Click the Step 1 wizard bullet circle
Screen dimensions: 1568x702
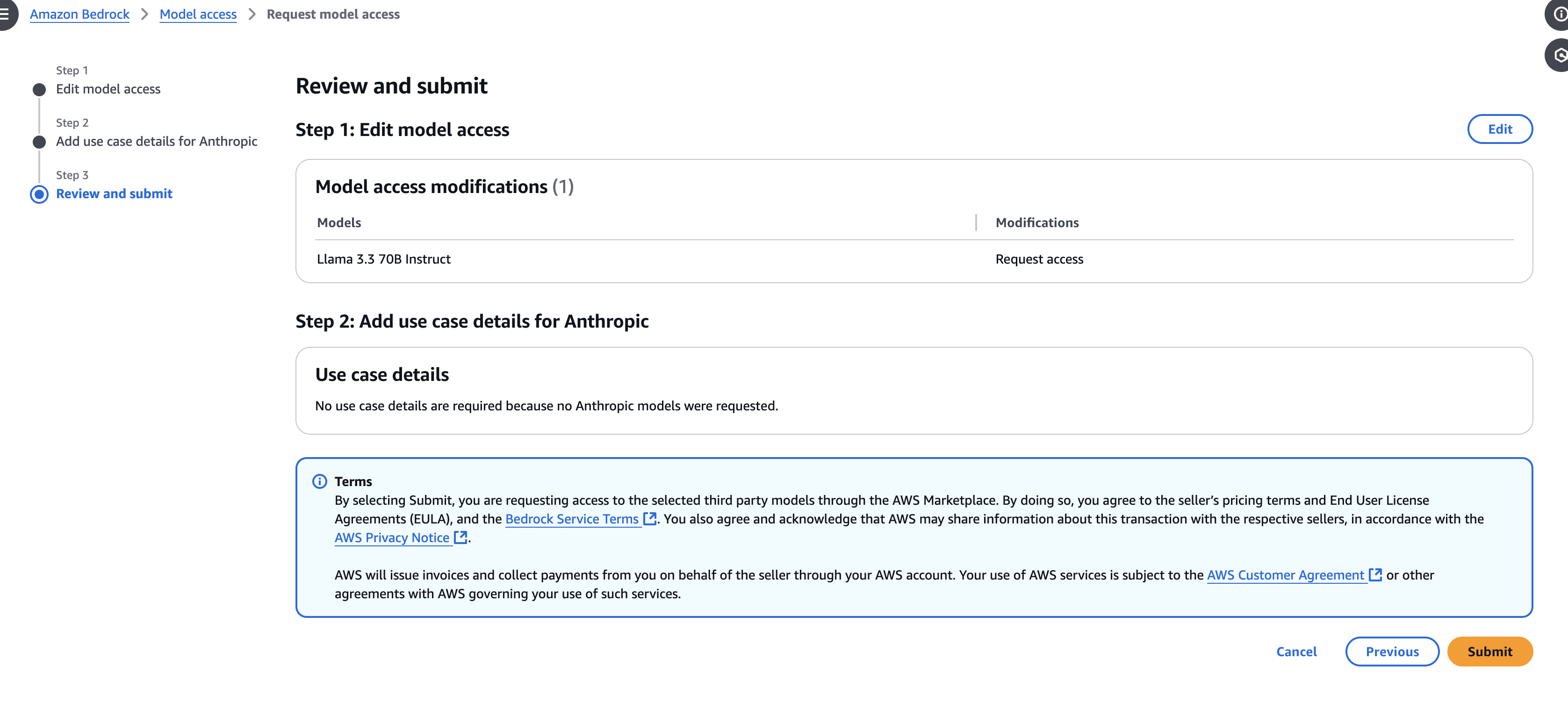click(39, 90)
